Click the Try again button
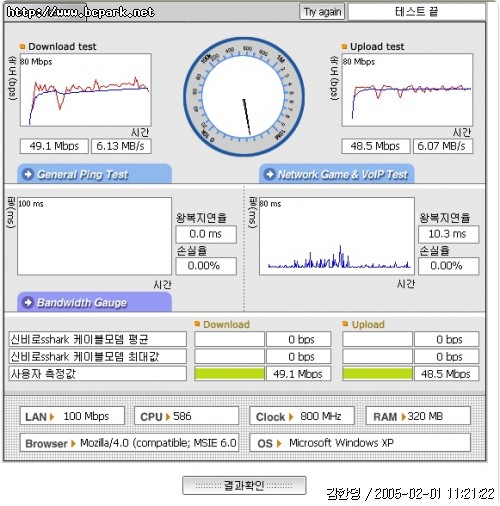Viewport: 500px width, 506px height. pos(322,12)
